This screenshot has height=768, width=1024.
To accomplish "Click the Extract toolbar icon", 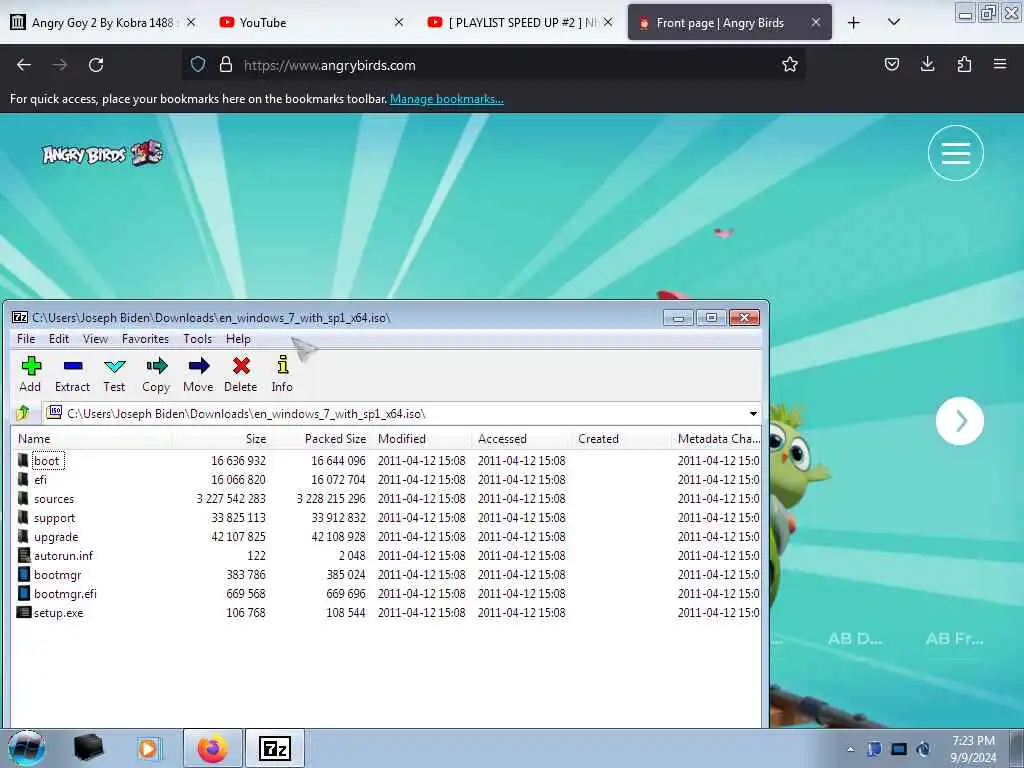I will pyautogui.click(x=72, y=374).
